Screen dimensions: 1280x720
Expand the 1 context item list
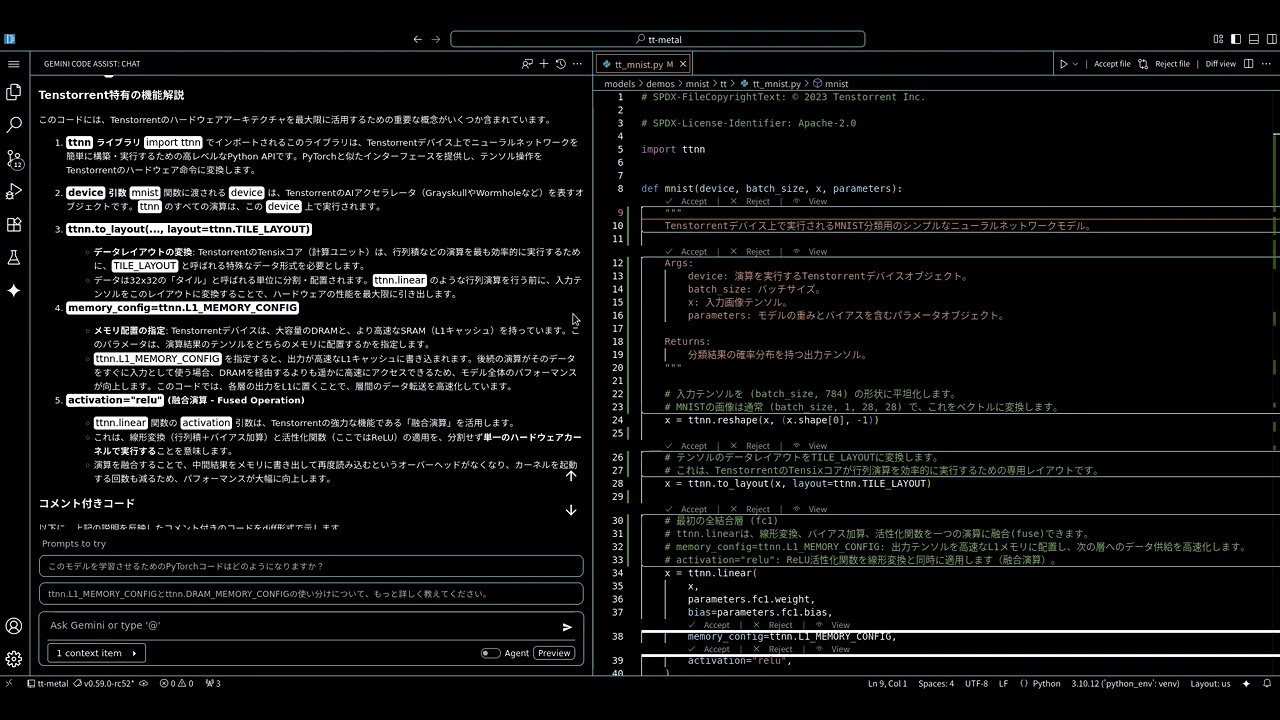pos(97,653)
